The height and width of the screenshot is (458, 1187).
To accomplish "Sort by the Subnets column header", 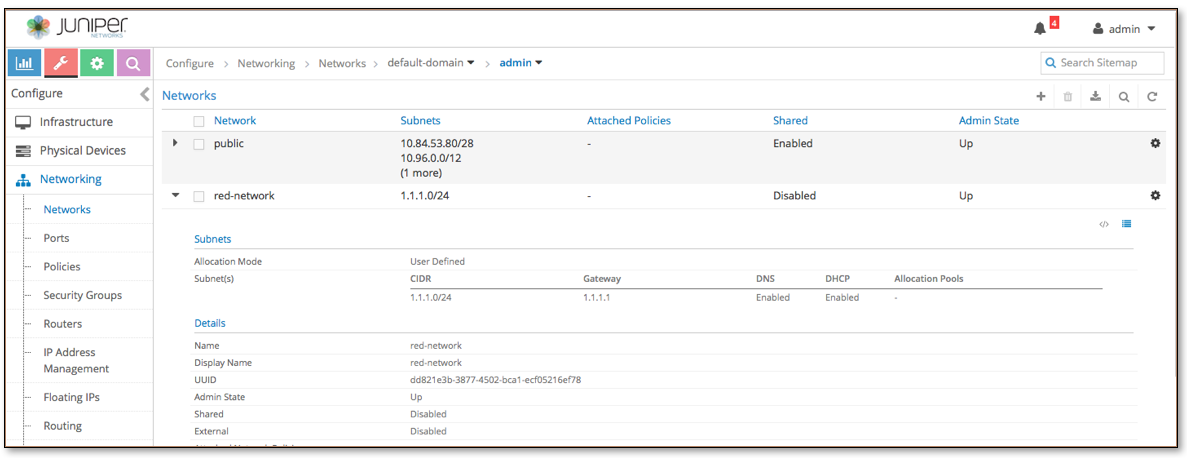I will [x=420, y=120].
